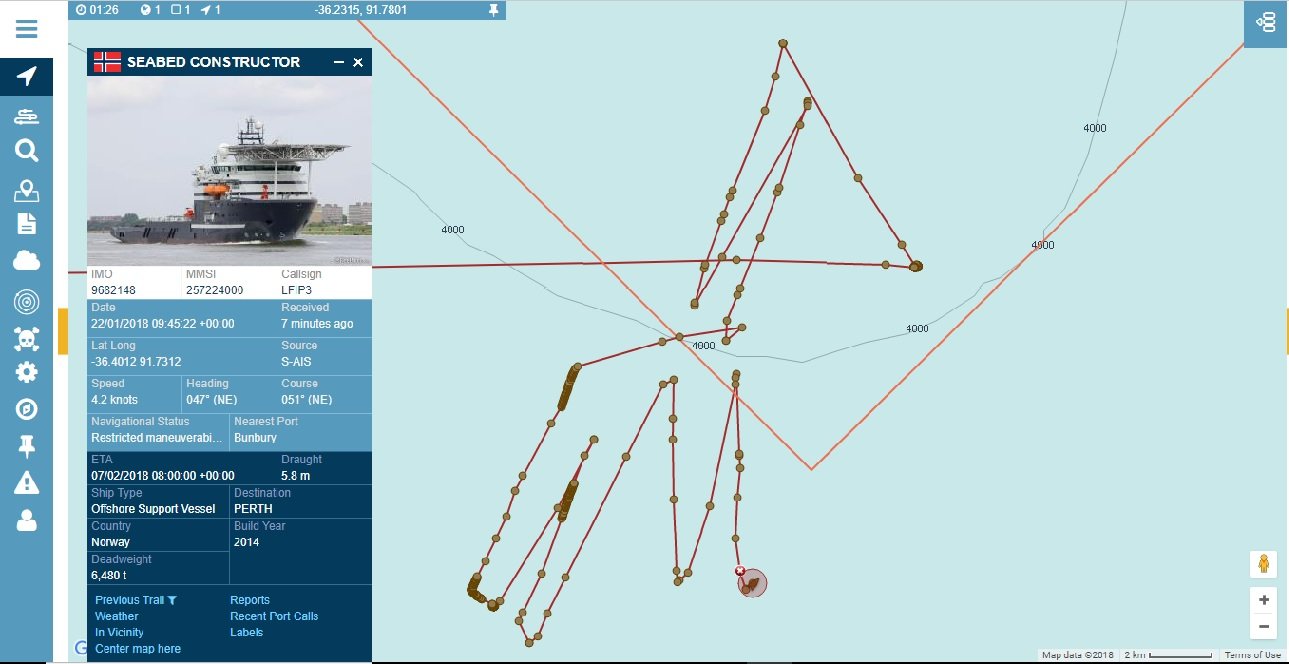Click the received value 7 minutes ago

317,324
